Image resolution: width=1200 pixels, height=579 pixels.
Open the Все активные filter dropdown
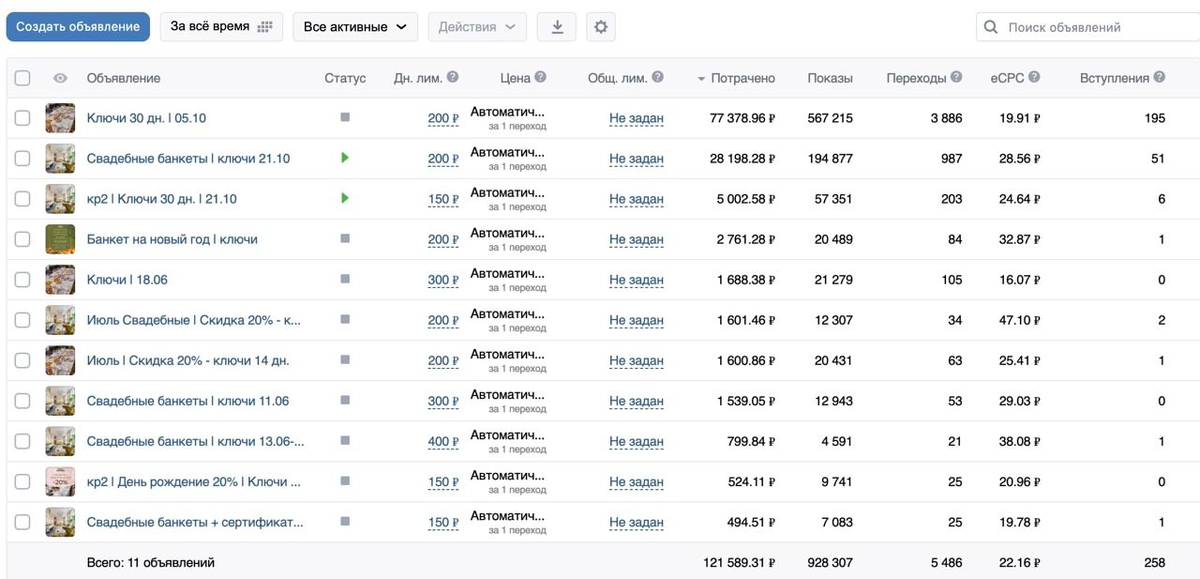click(356, 27)
